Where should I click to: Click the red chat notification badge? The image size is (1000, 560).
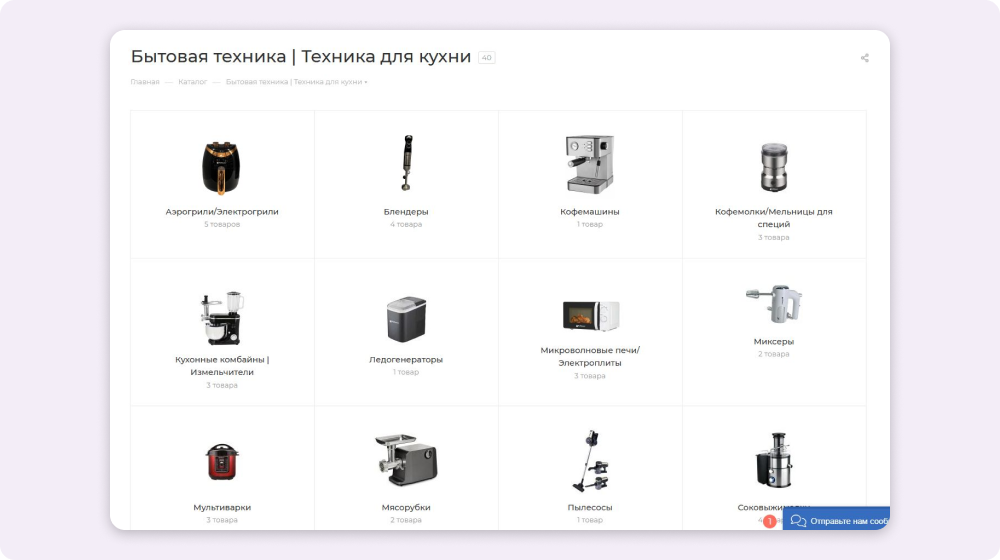point(770,521)
